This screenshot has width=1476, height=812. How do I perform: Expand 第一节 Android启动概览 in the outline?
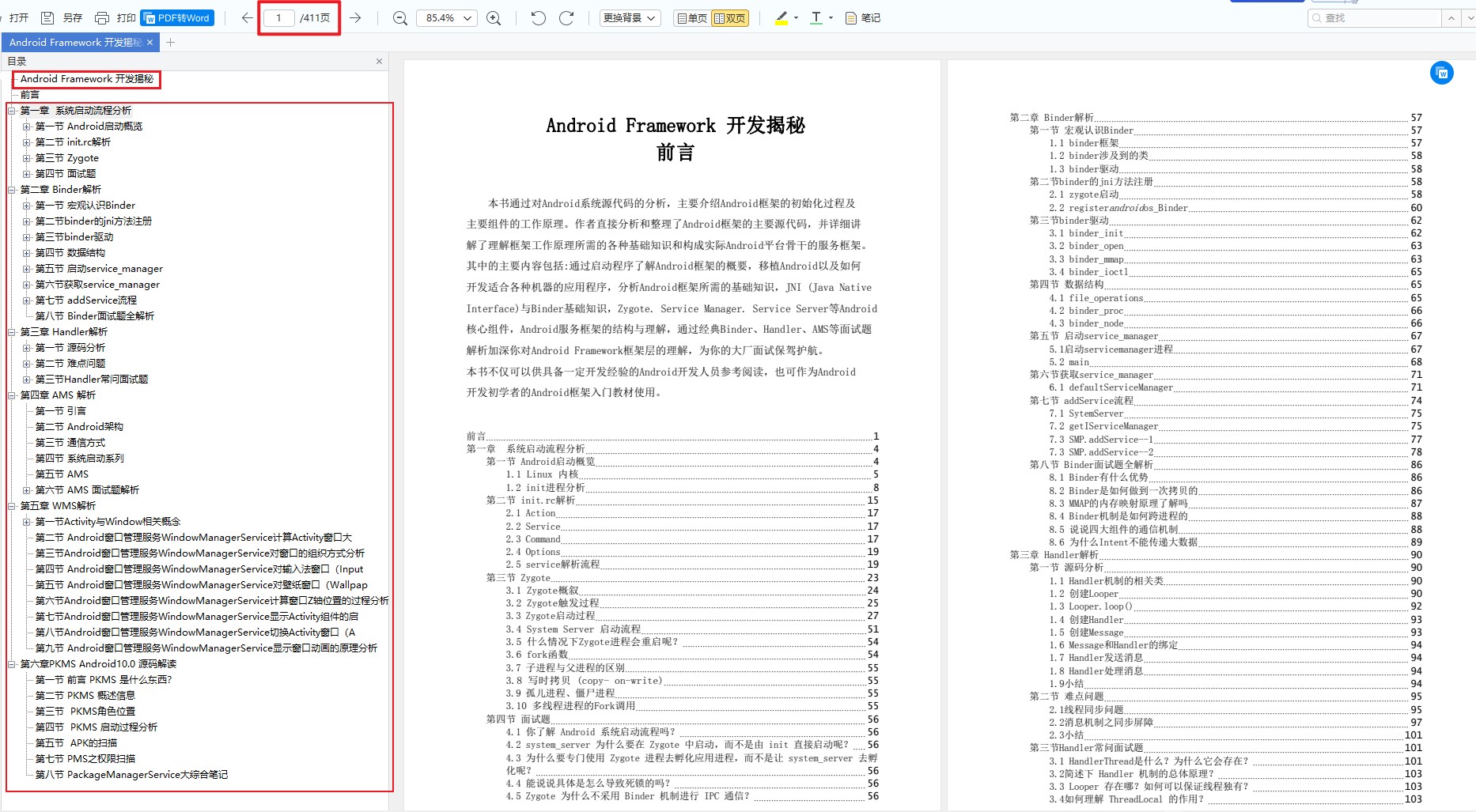pos(26,126)
